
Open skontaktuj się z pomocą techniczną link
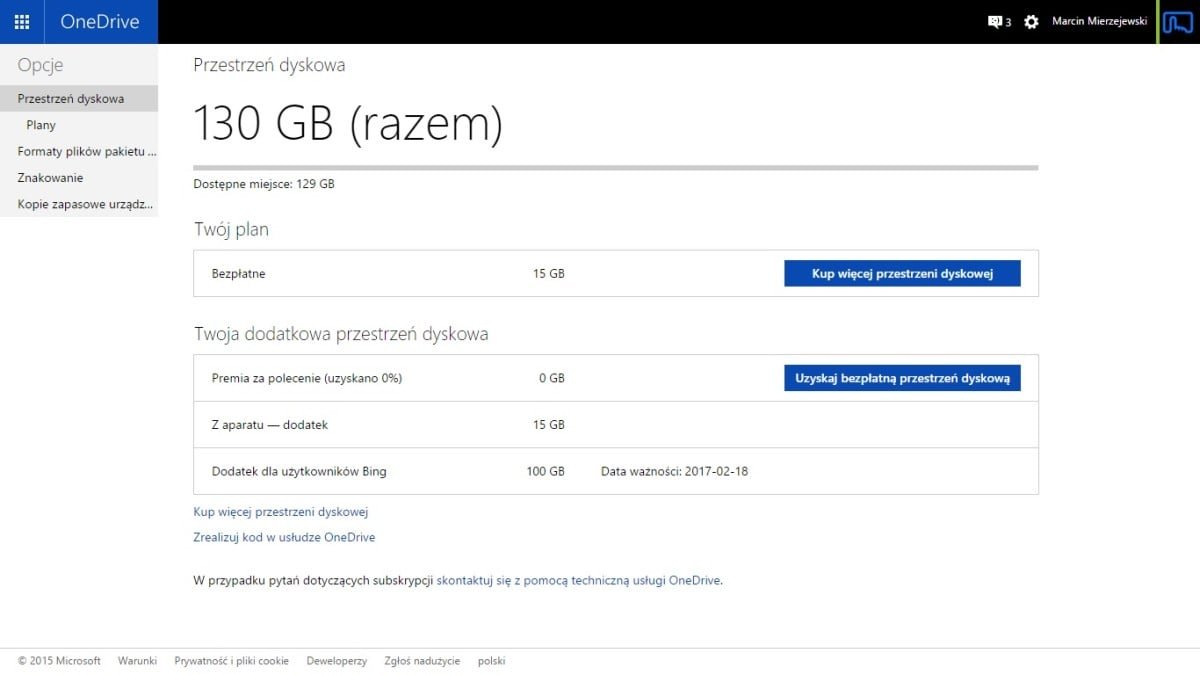click(579, 580)
